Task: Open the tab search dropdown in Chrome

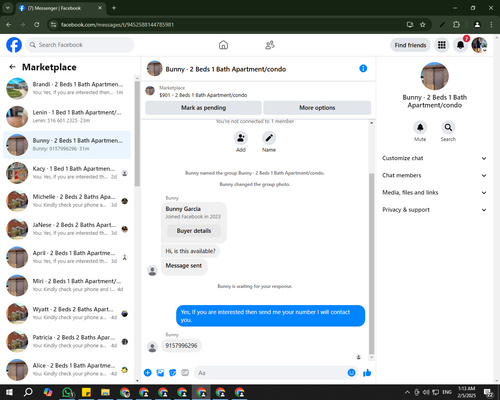Action: tap(7, 8)
